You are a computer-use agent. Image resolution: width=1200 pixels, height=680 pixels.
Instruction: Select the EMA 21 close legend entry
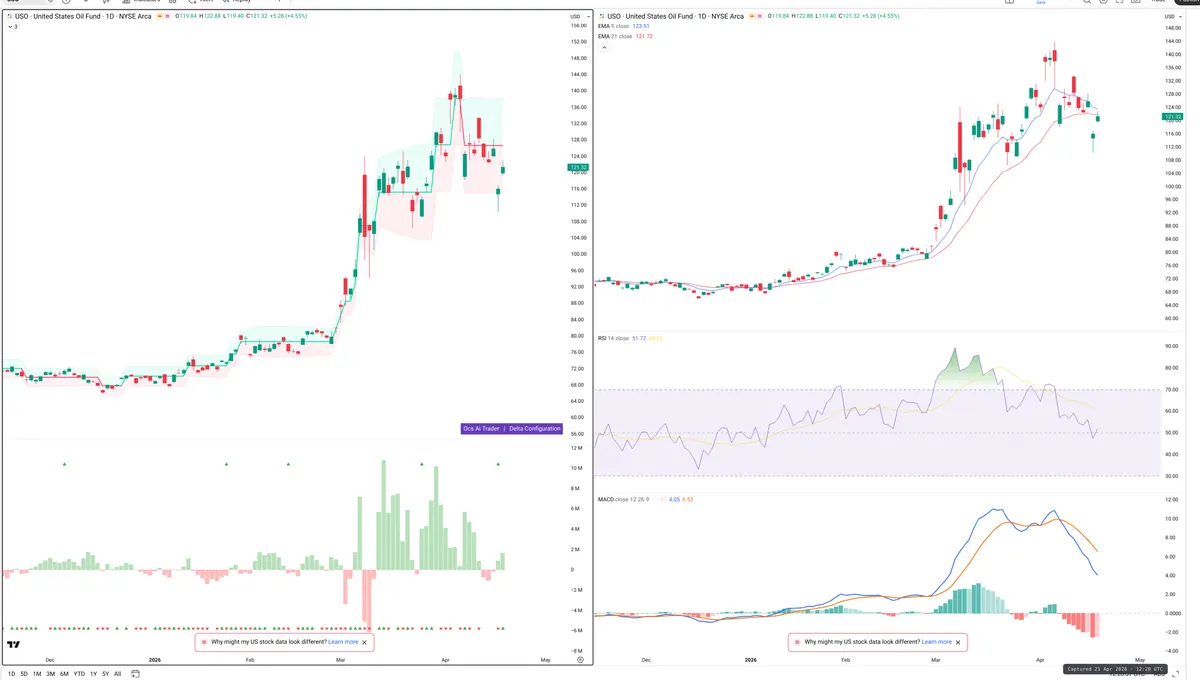pyautogui.click(x=616, y=36)
